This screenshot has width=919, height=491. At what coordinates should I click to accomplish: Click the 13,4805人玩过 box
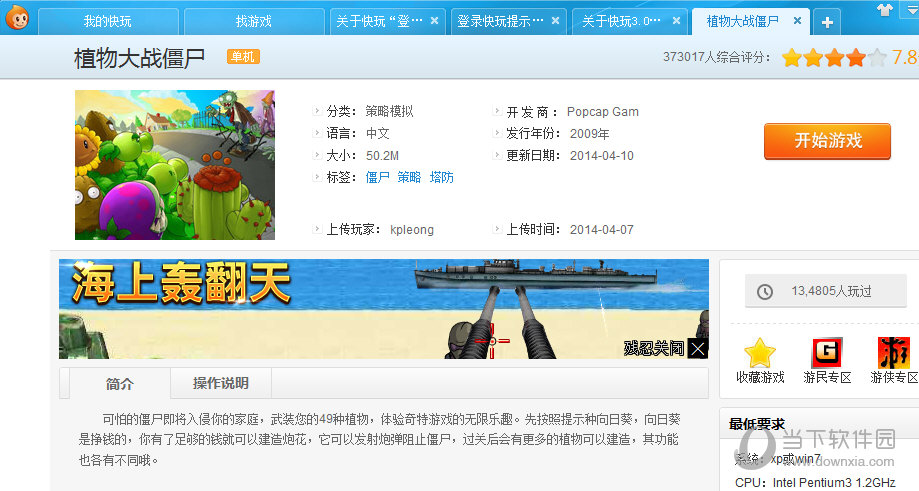pyautogui.click(x=826, y=291)
